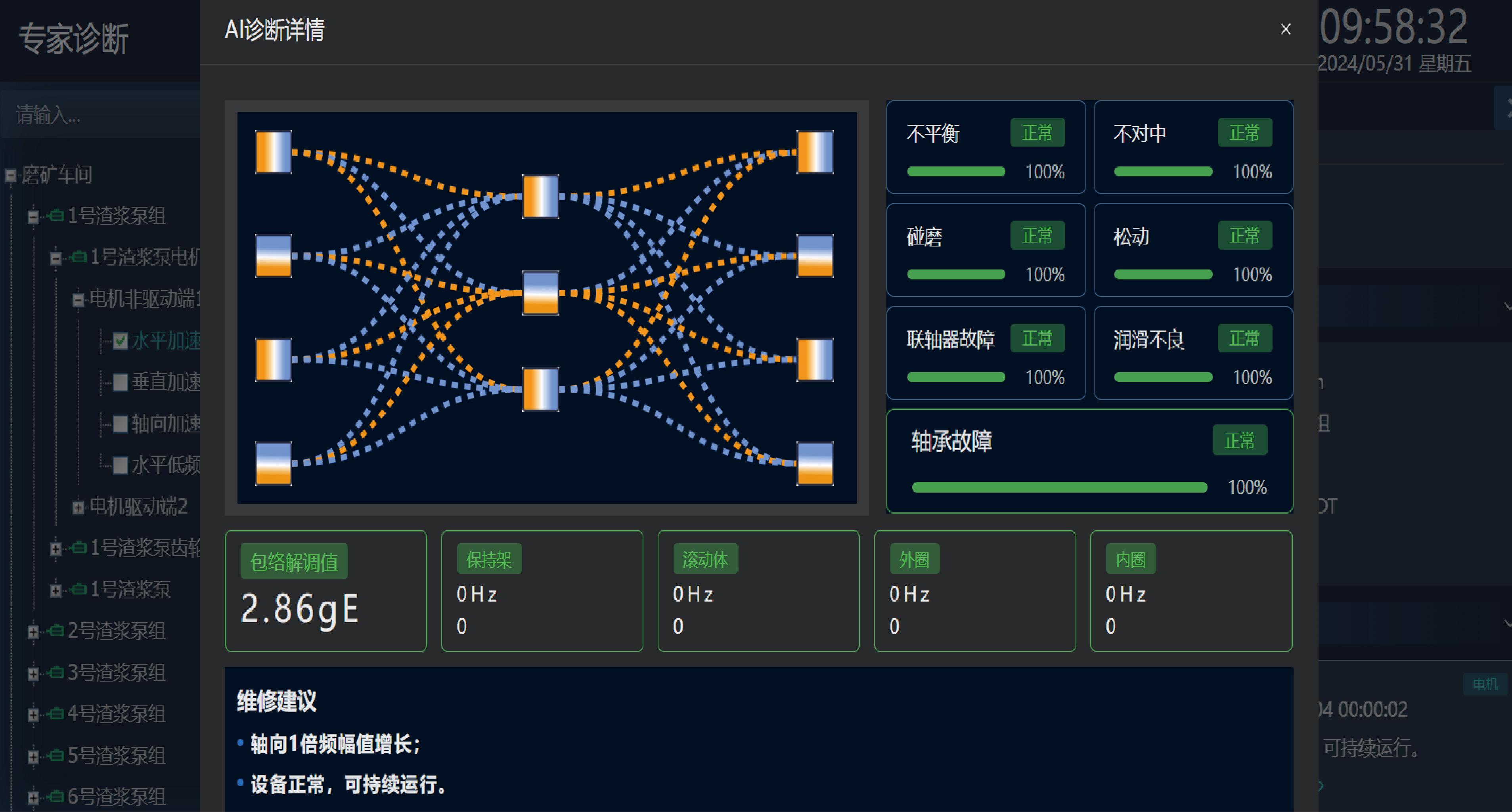Click the center middle-layer node of network diagram
This screenshot has width=1512, height=812.
click(541, 293)
